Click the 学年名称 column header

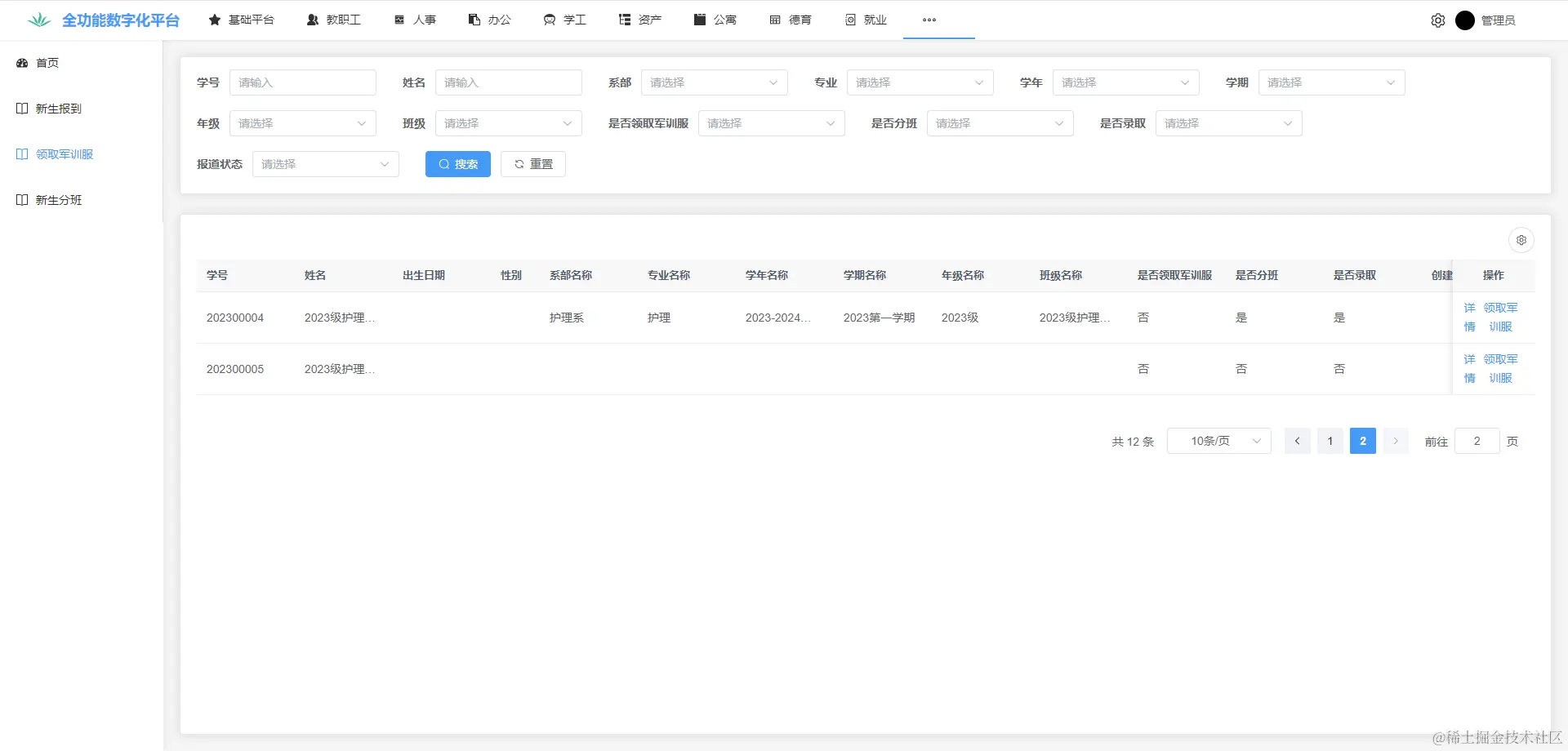pyautogui.click(x=767, y=275)
